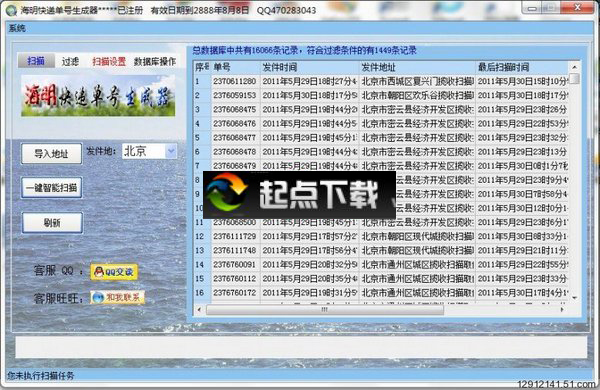
Task: Open the 系统 menu
Action: click(17, 28)
